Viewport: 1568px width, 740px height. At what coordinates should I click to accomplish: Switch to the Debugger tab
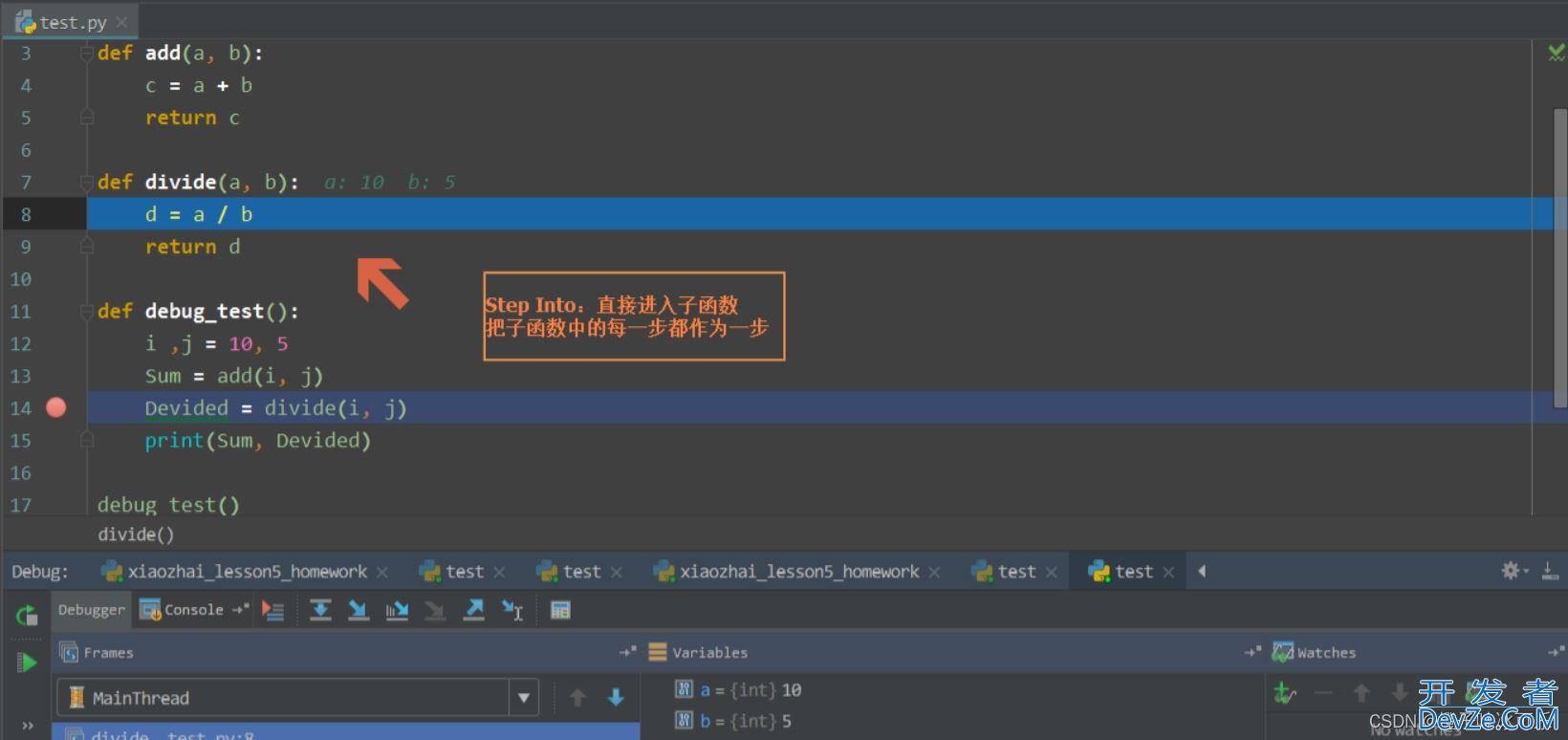click(91, 609)
